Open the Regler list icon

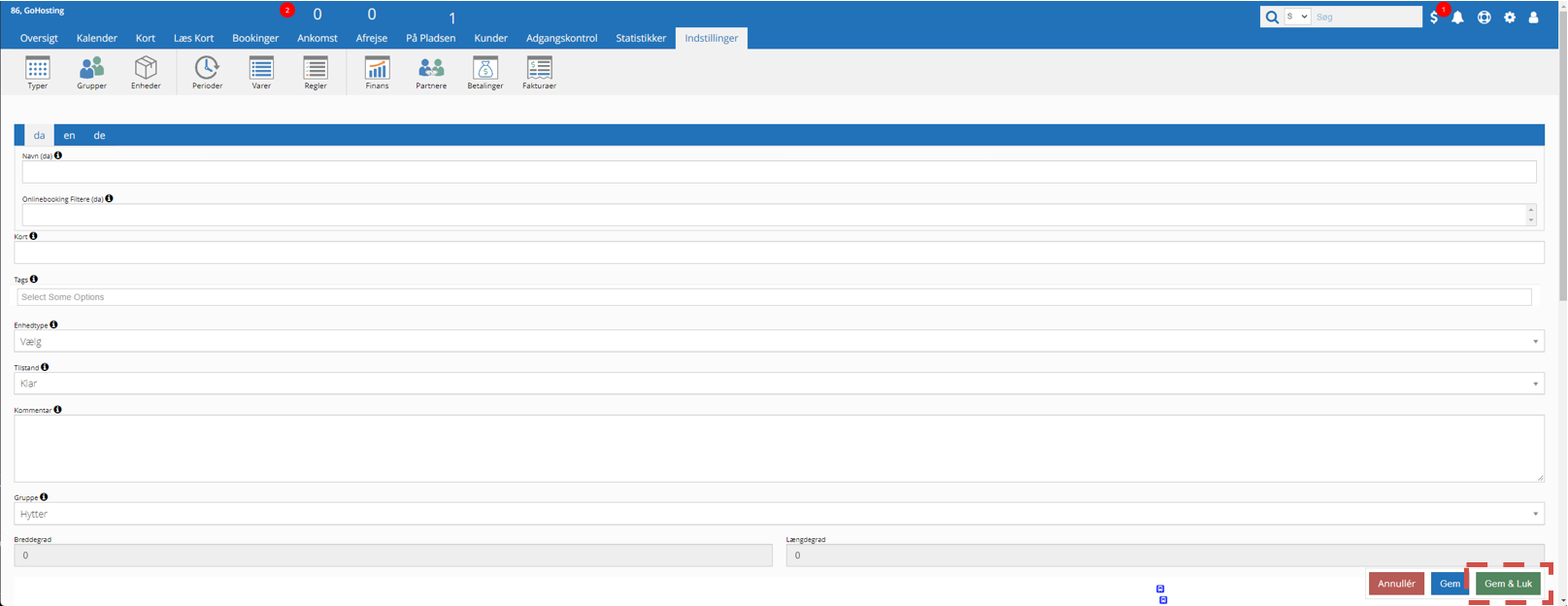[316, 71]
